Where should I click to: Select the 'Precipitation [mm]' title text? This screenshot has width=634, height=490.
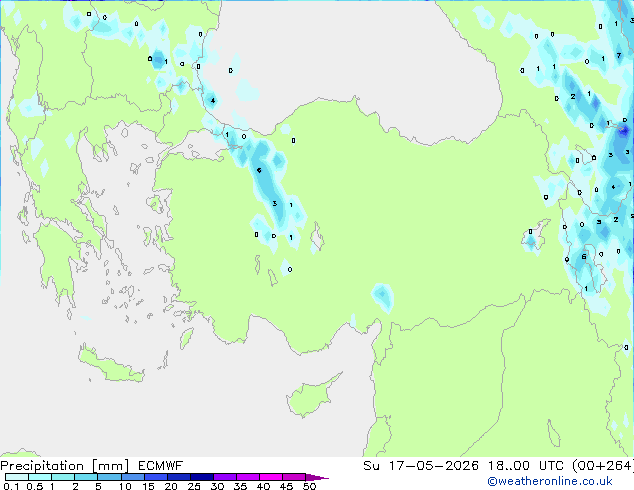(65, 466)
